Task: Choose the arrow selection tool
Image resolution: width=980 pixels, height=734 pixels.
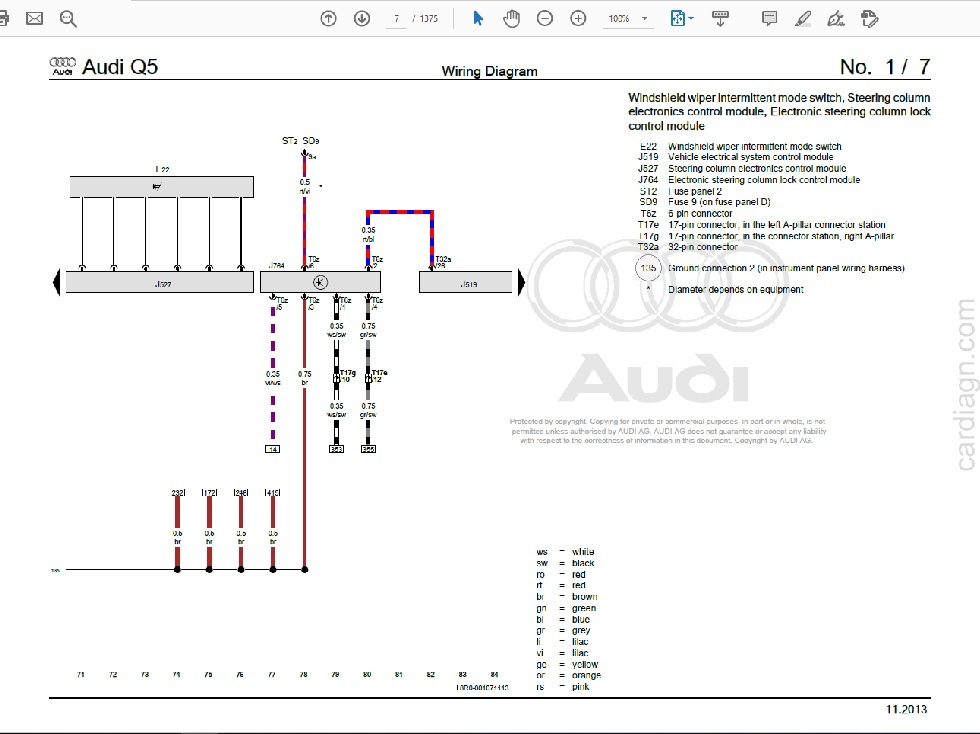Action: [x=478, y=19]
